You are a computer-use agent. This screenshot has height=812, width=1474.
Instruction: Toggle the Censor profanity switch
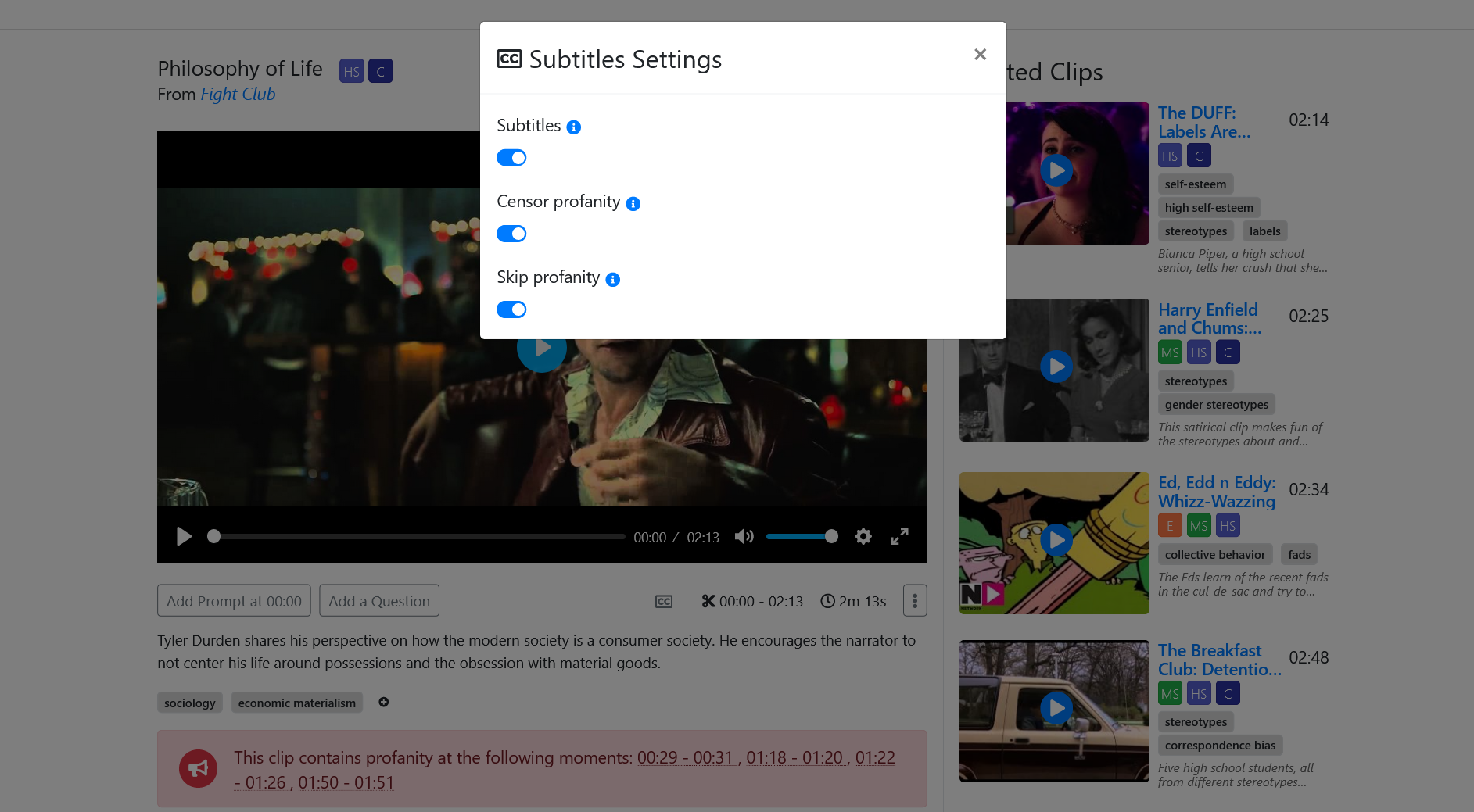[511, 234]
